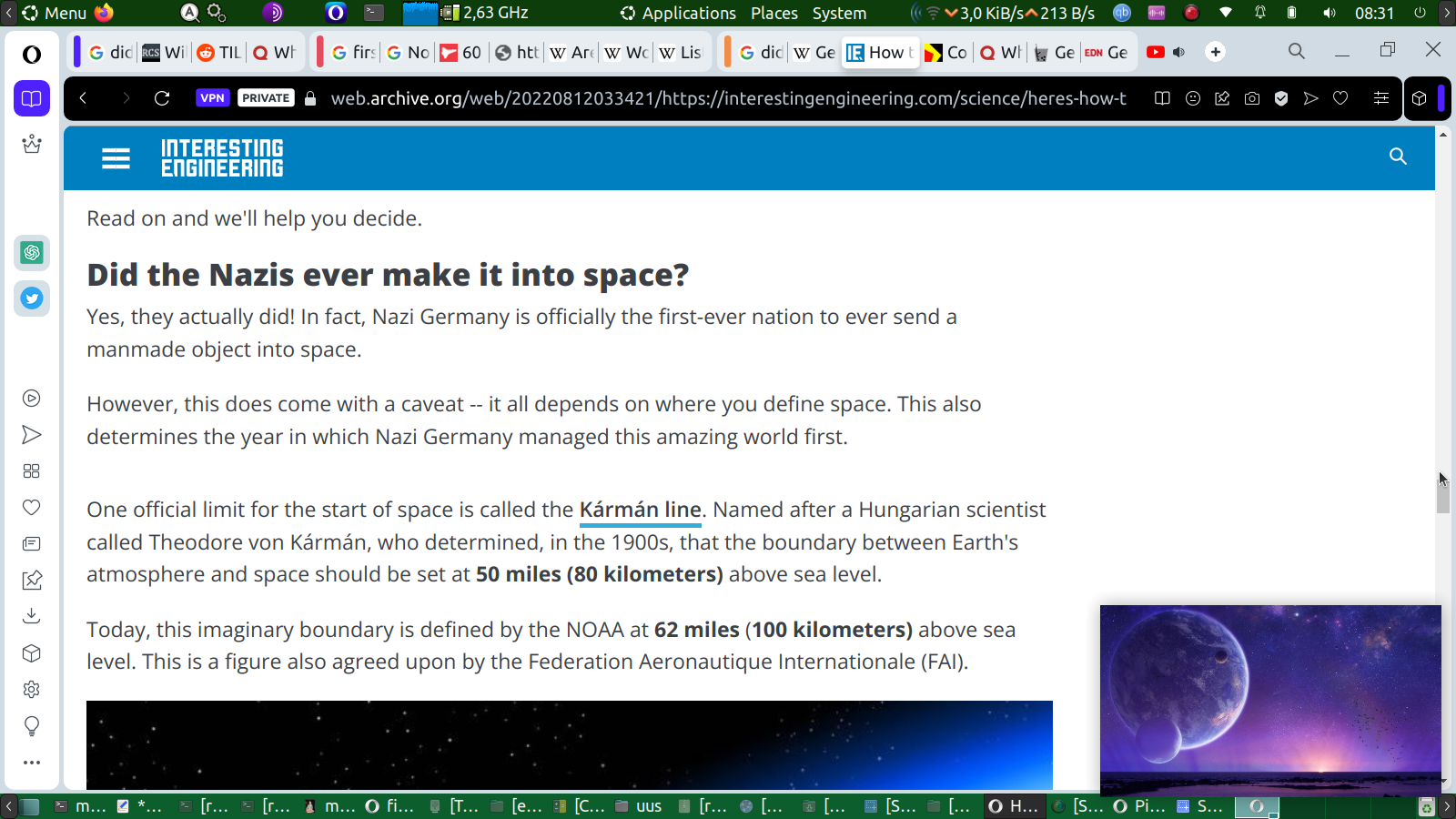The image size is (1456, 819).
Task: Open the extensions cube beside the address bar
Action: pyautogui.click(x=1419, y=98)
